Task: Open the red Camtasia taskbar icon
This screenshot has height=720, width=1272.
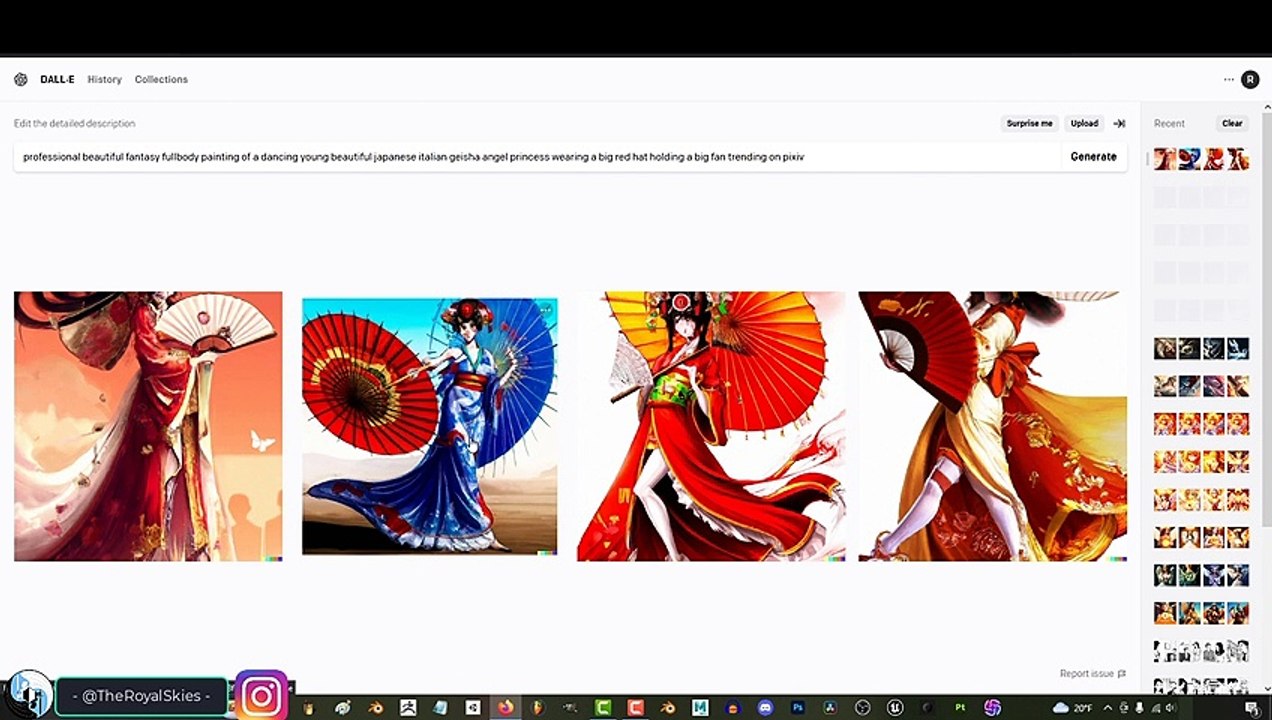Action: pos(635,708)
